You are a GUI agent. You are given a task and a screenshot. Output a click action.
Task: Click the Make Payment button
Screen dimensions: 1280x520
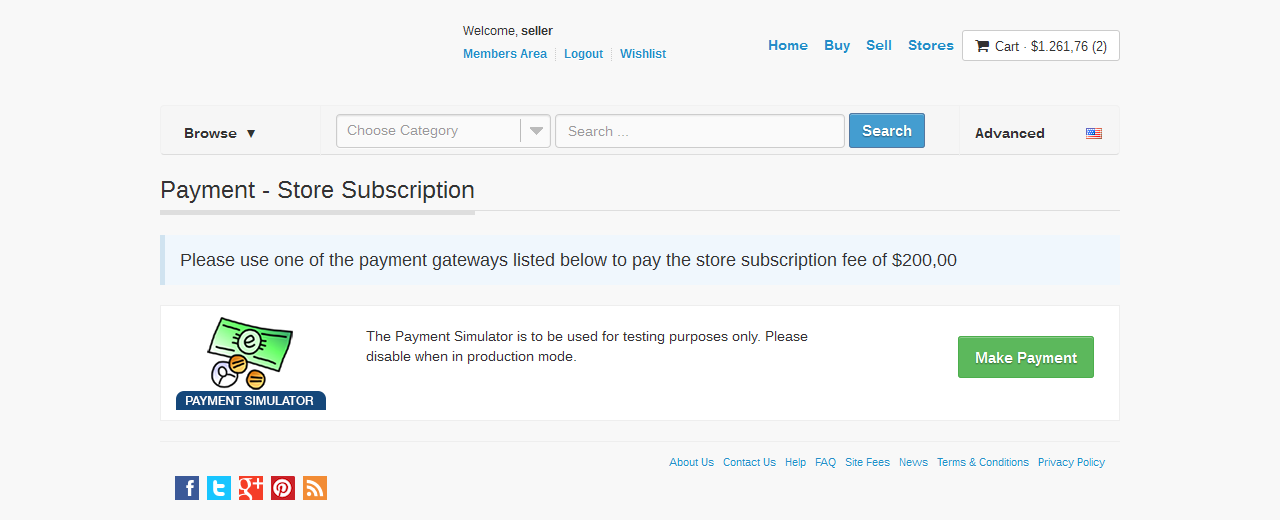(1025, 357)
